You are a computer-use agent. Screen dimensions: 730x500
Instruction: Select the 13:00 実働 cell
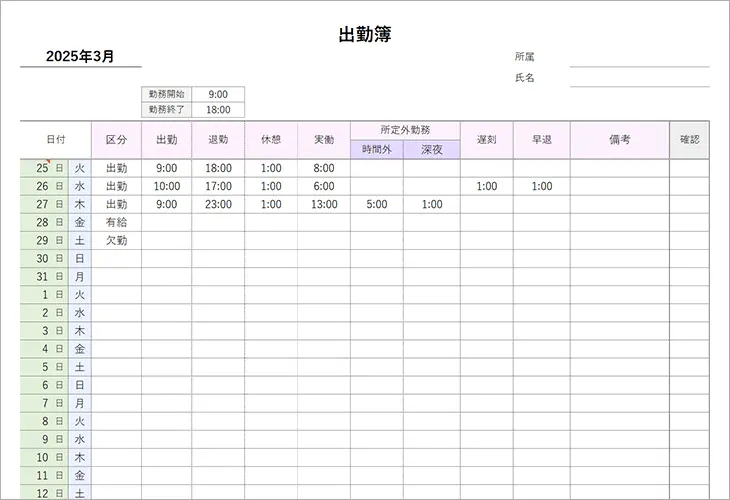pyautogui.click(x=324, y=204)
